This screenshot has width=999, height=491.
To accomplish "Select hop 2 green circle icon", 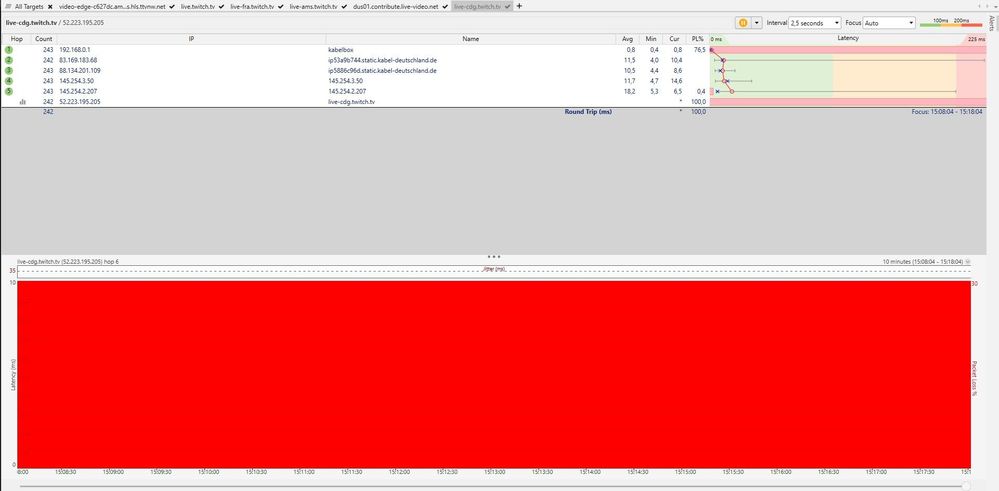I will (9, 60).
